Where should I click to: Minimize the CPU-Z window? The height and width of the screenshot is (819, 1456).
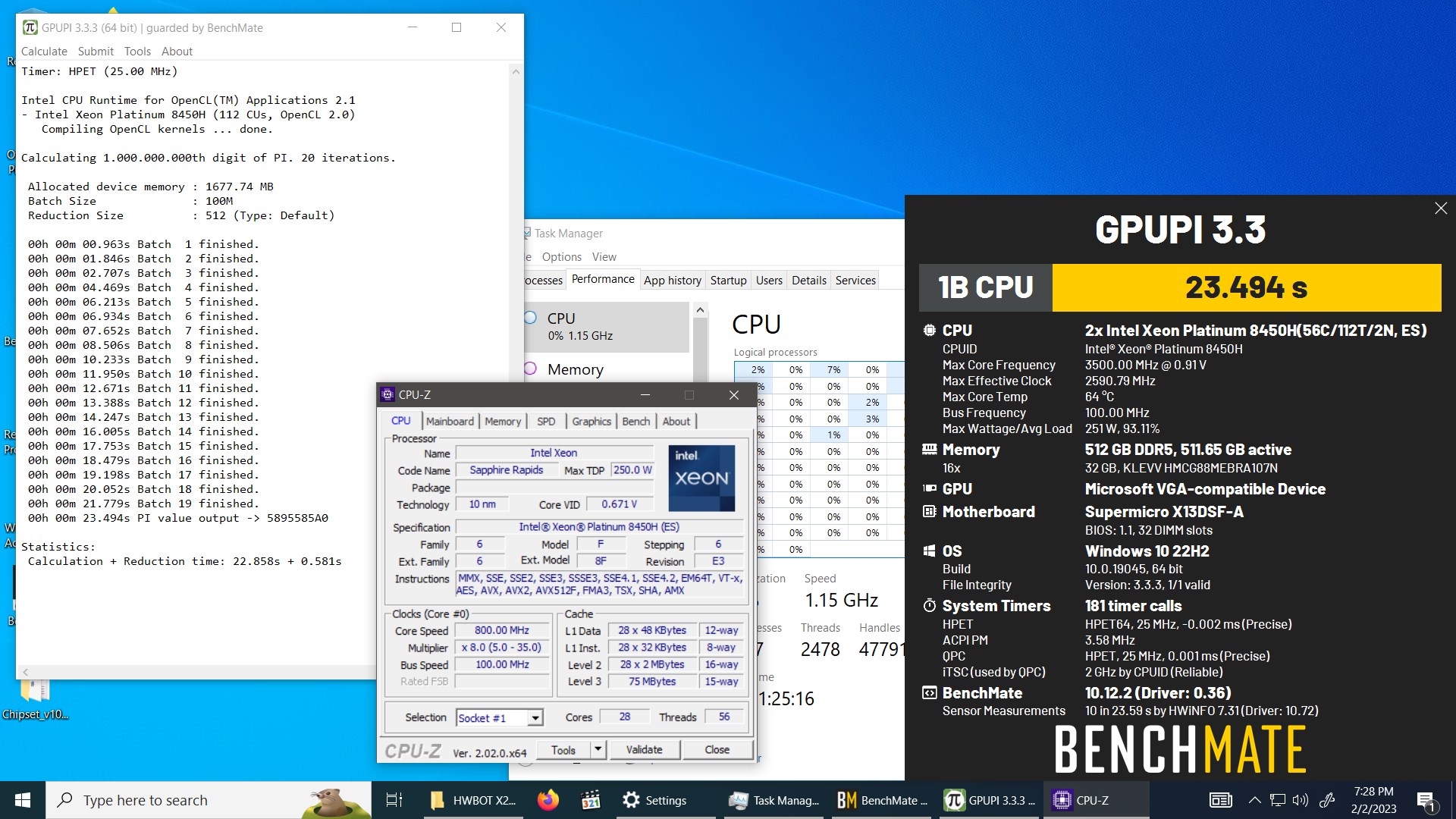[x=645, y=394]
